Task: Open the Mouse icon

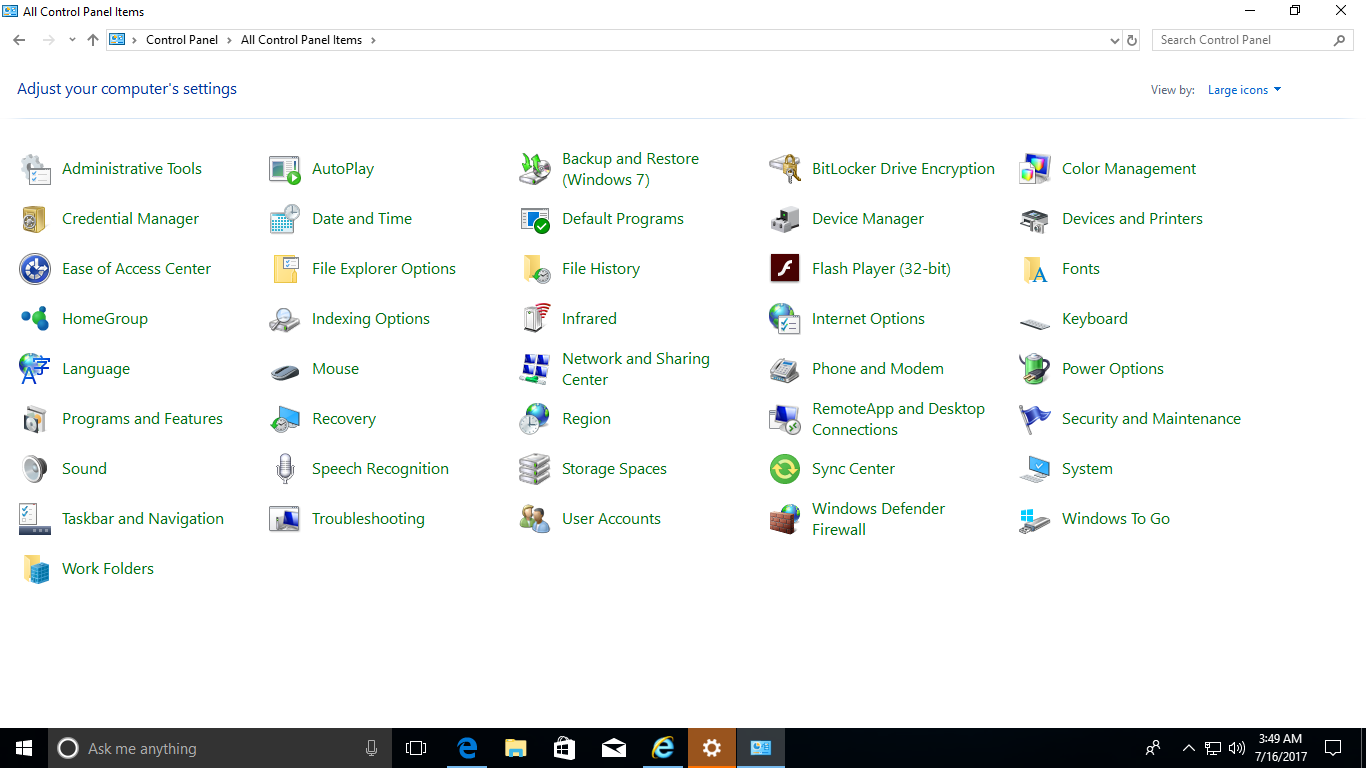Action: pyautogui.click(x=285, y=371)
